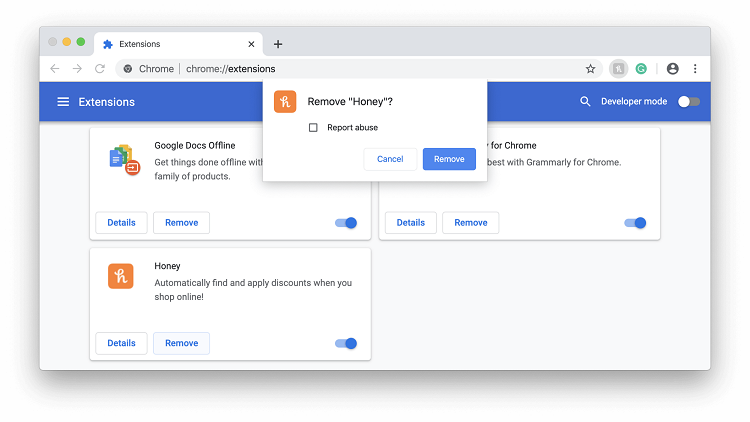
Task: Click the Honey extension toolbar icon
Action: pos(619,69)
